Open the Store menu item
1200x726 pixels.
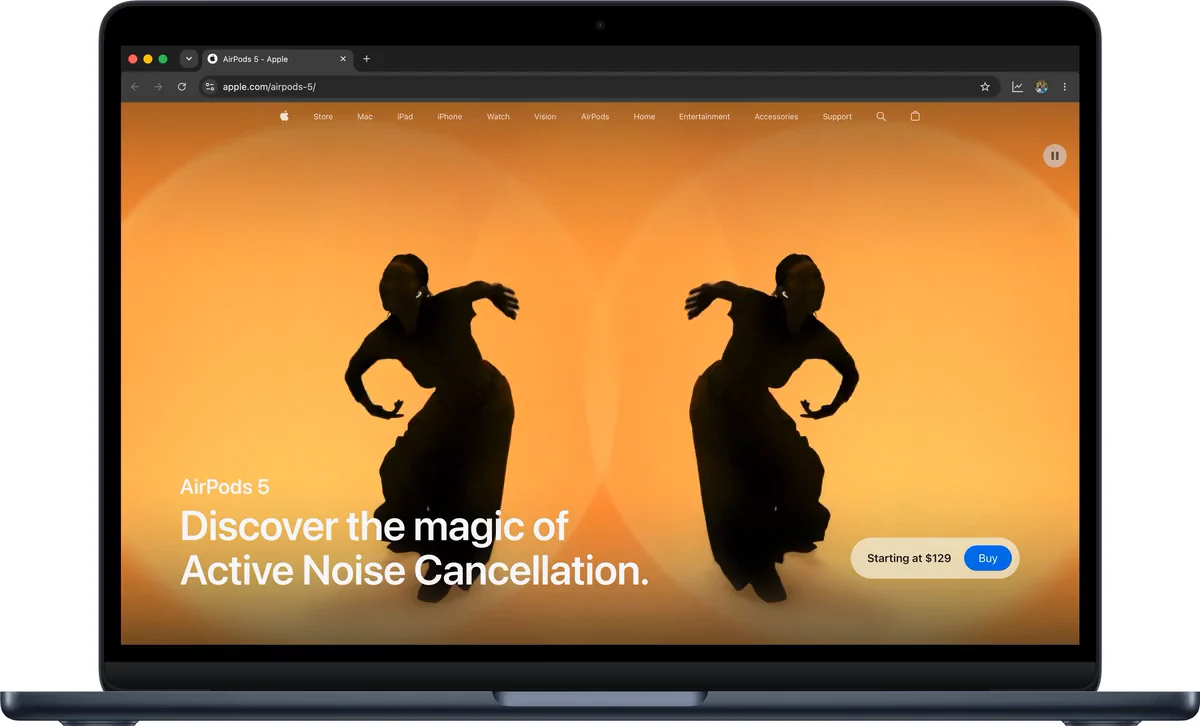pyautogui.click(x=323, y=117)
